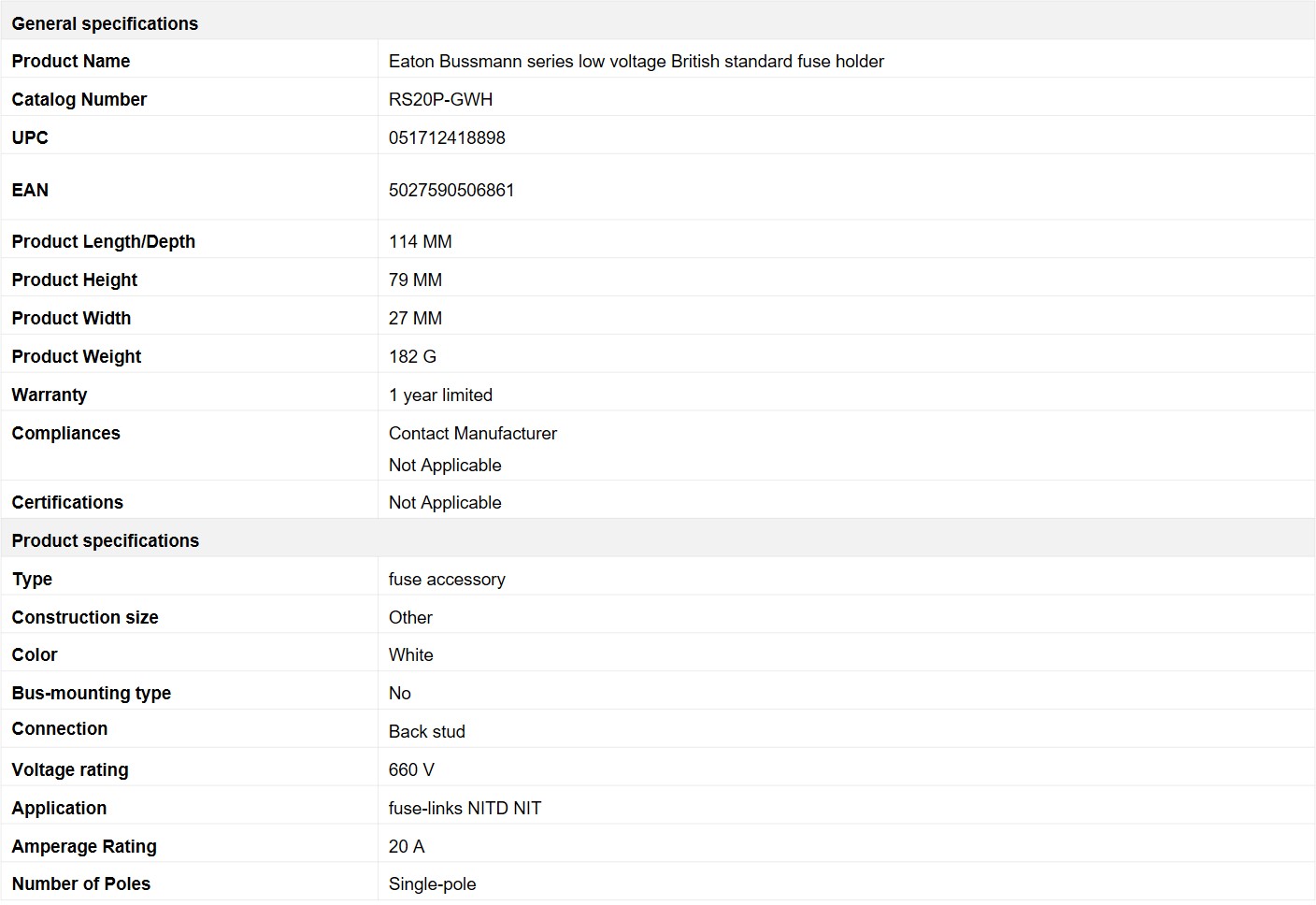The width and height of the screenshot is (1316, 905).
Task: Select 'fuse-links NITD NIT' application value
Action: click(465, 808)
